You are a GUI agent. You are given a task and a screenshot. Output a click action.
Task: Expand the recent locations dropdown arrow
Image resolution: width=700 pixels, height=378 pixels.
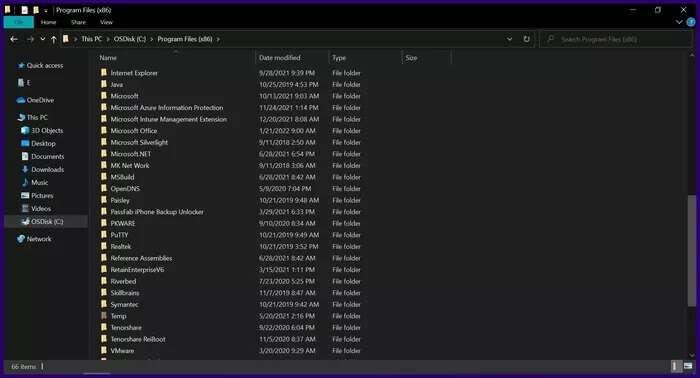pyautogui.click(x=42, y=39)
